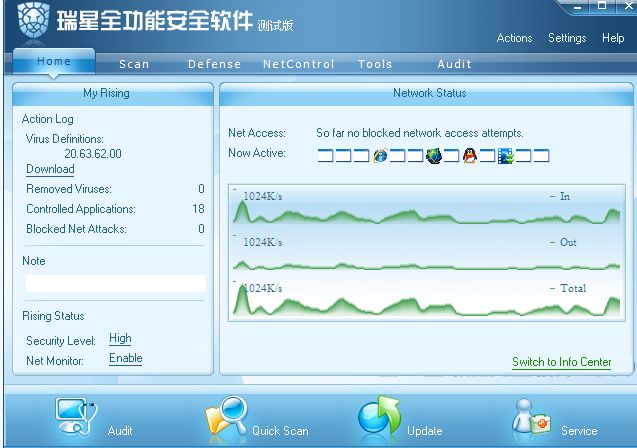Click the Virus Definitions label
The height and width of the screenshot is (448, 637).
pyautogui.click(x=65, y=139)
